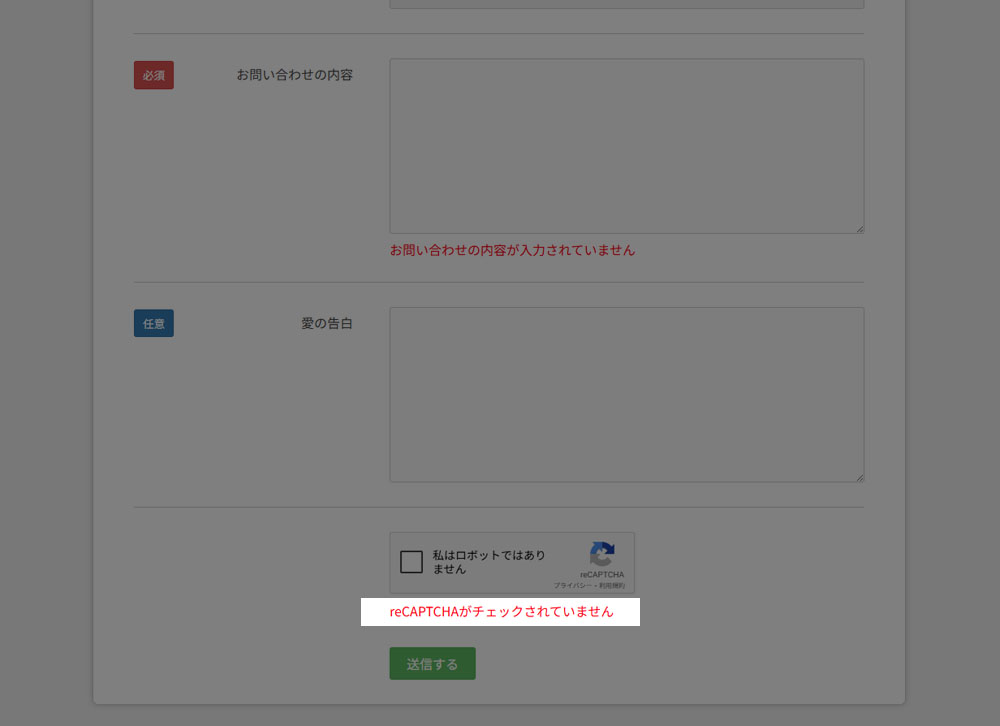Image resolution: width=1000 pixels, height=726 pixels.
Task: Click the reCAPTCHA logo icon
Action: [x=601, y=555]
